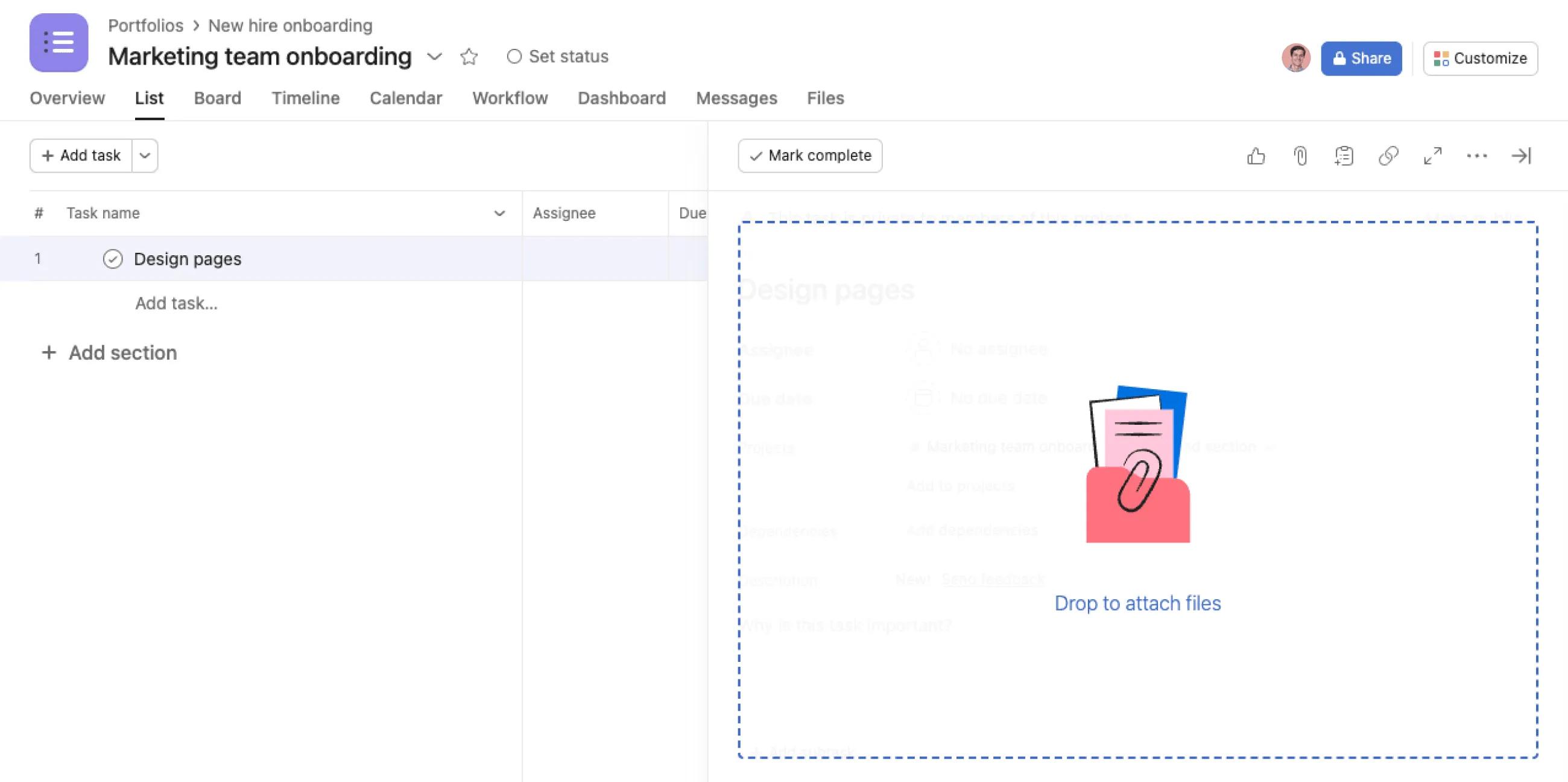The width and height of the screenshot is (1568, 782).
Task: Check the Design pages completion circle
Action: point(113,258)
